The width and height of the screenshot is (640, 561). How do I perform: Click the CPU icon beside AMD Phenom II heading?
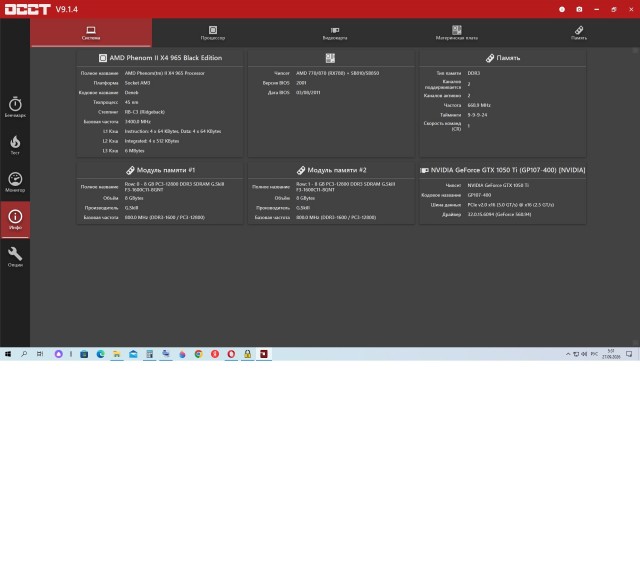pos(103,58)
